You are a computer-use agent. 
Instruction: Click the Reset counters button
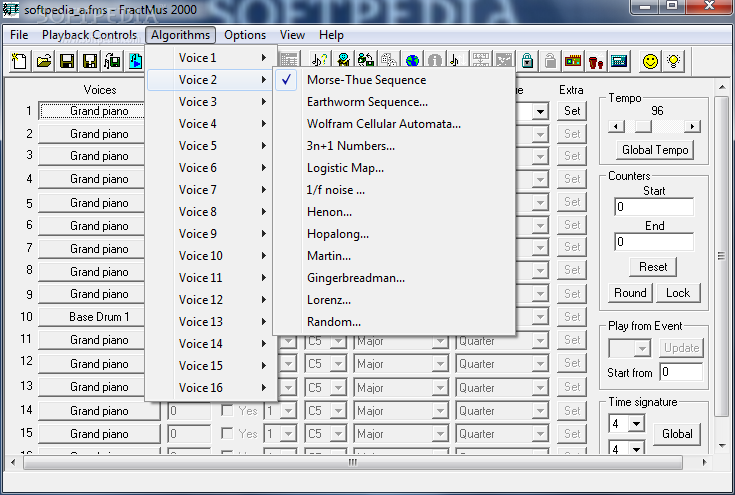tap(653, 267)
